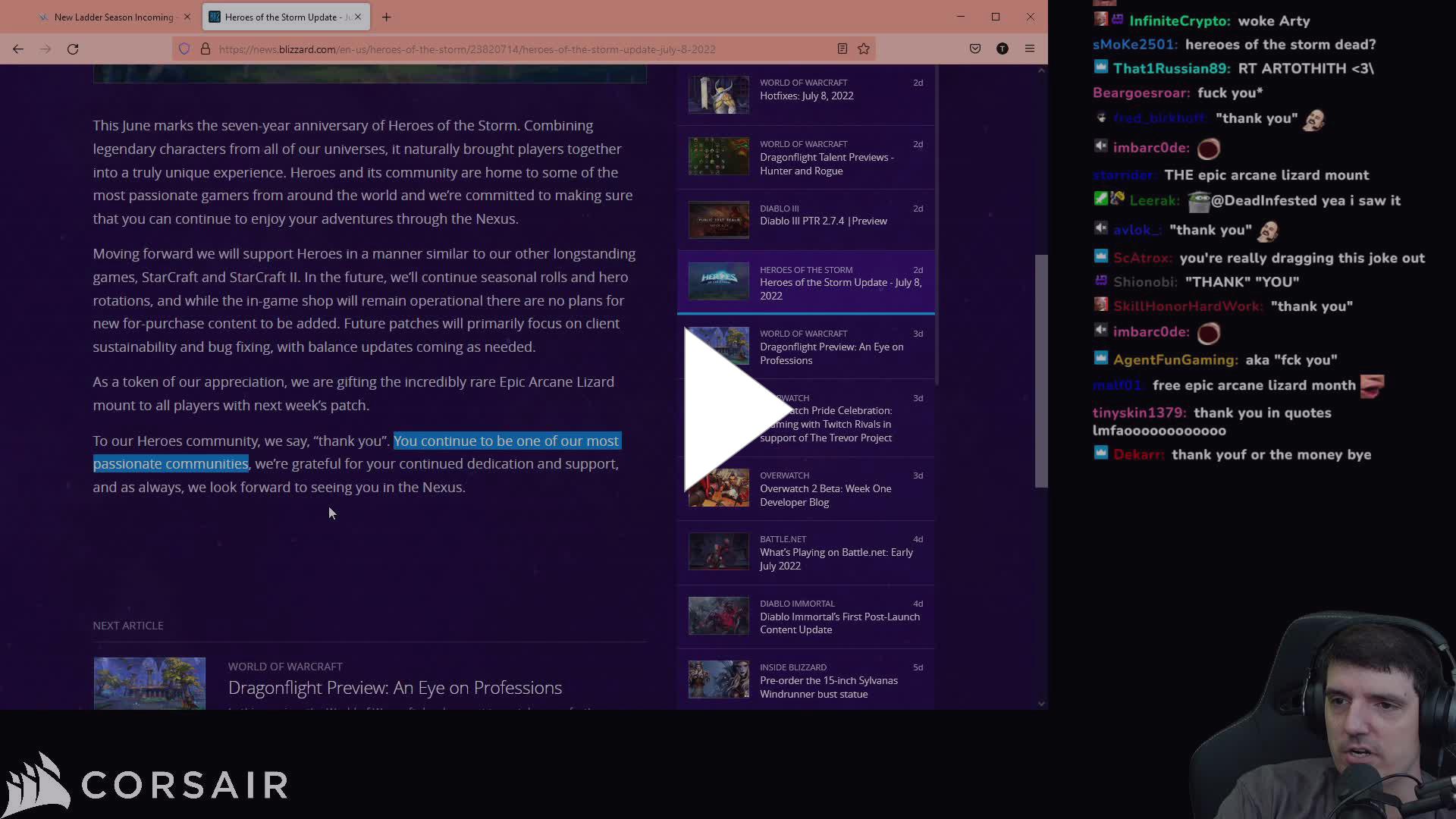Screen dimensions: 1456x819
Task: Click the scroll-down arrow below the article list
Action: 1041,704
